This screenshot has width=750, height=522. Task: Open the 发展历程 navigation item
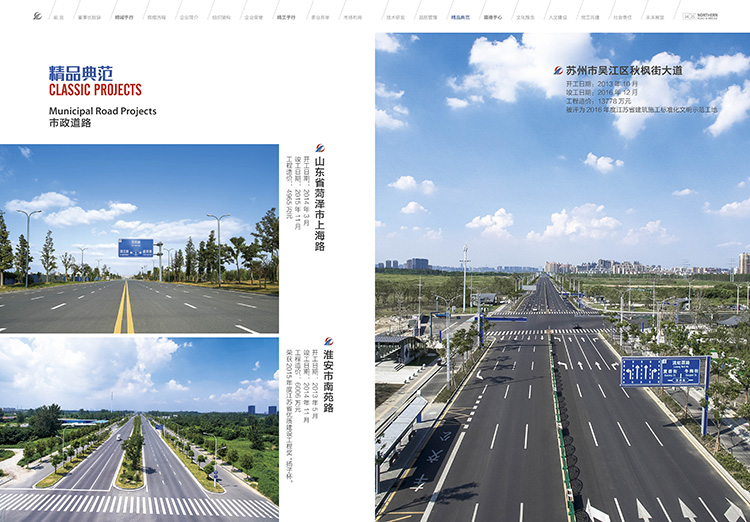pyautogui.click(x=157, y=18)
